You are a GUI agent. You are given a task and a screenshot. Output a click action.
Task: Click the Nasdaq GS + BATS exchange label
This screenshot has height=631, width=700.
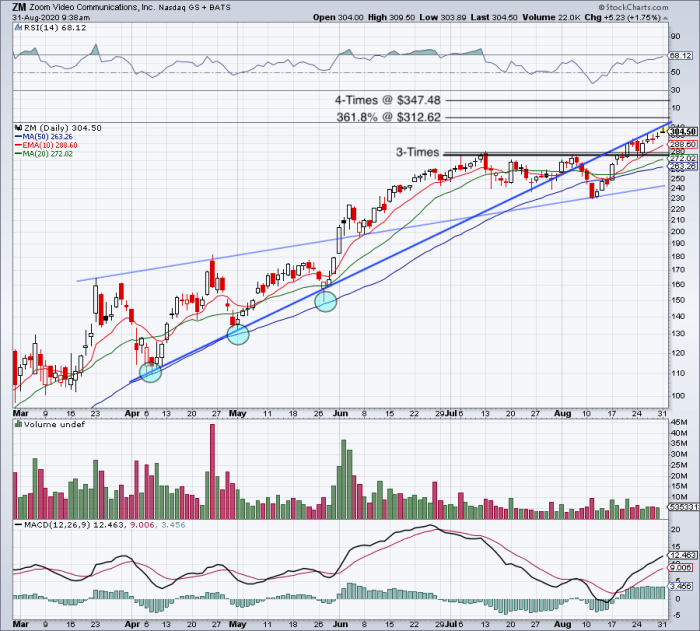coord(195,7)
